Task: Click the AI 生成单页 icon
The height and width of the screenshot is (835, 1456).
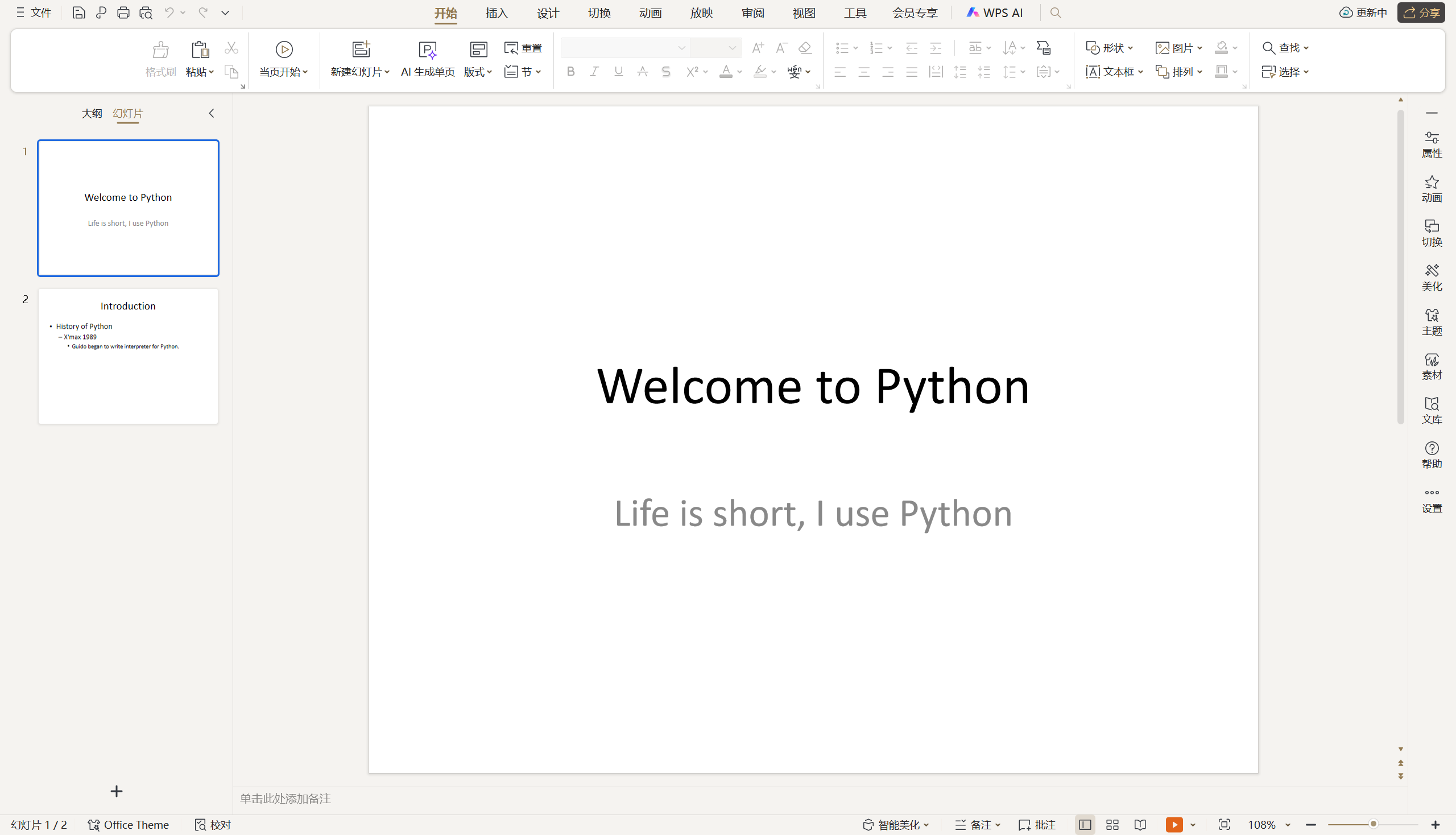Action: pos(427,50)
